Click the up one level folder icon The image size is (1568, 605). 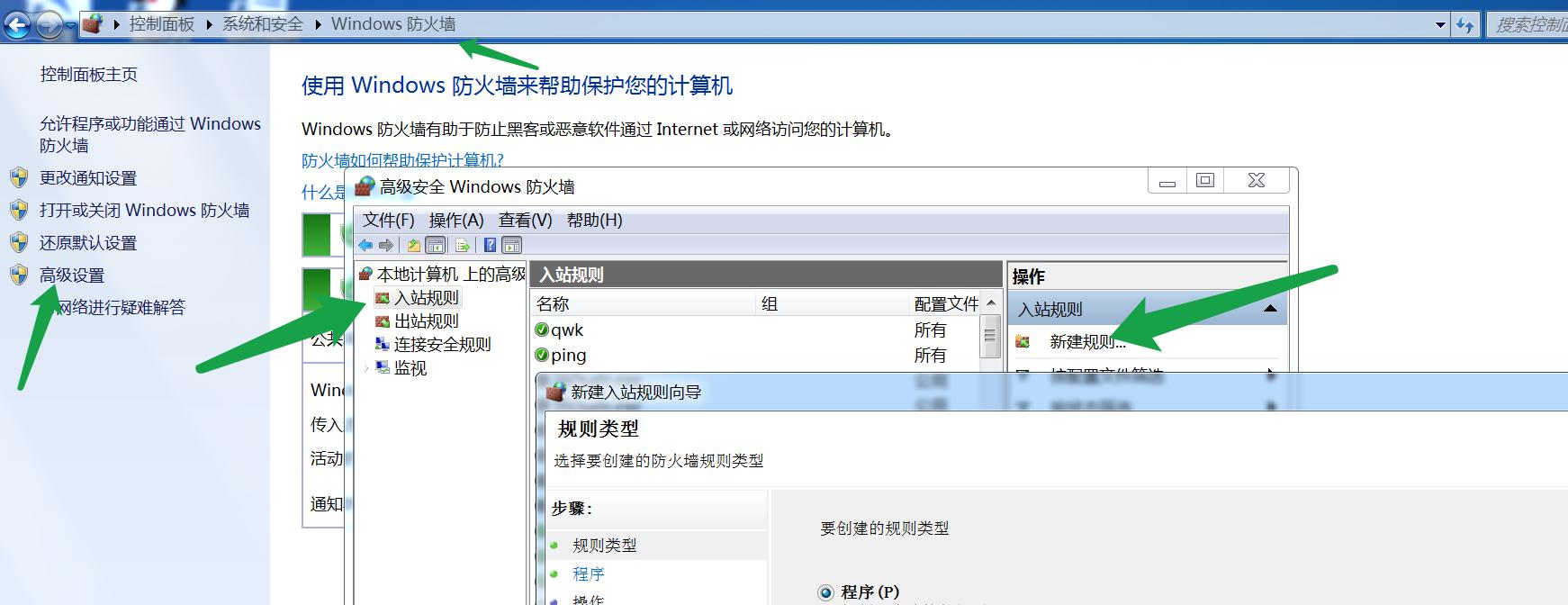pyautogui.click(x=413, y=245)
